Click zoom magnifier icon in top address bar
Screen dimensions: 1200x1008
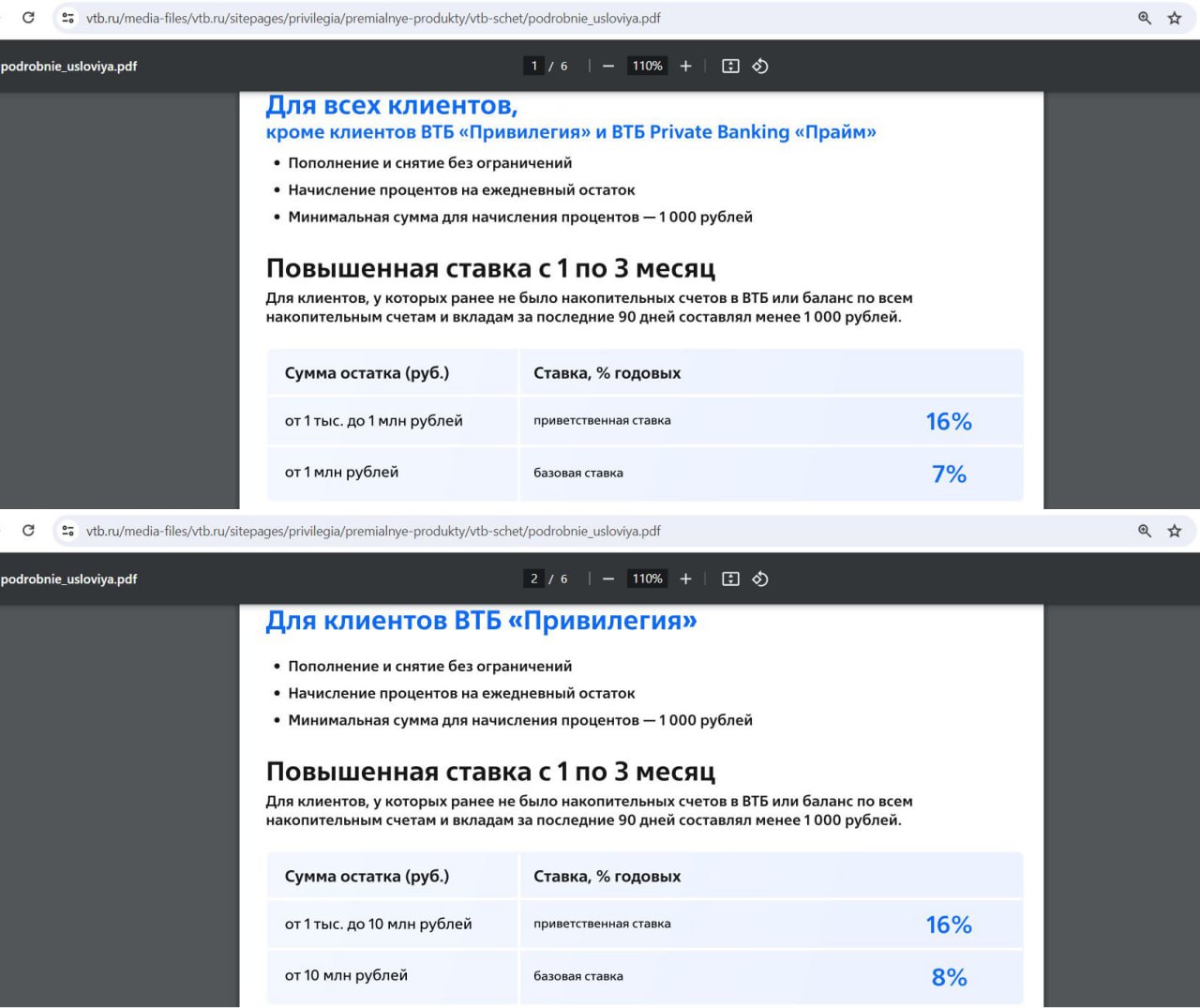(x=1145, y=18)
